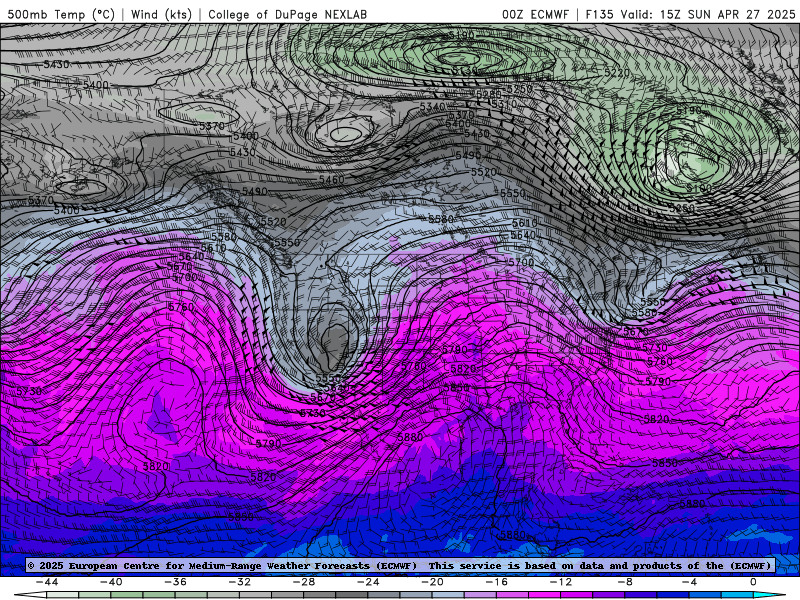
Task: Click the '500mb Temp (°C)' title text
Action: 61,14
